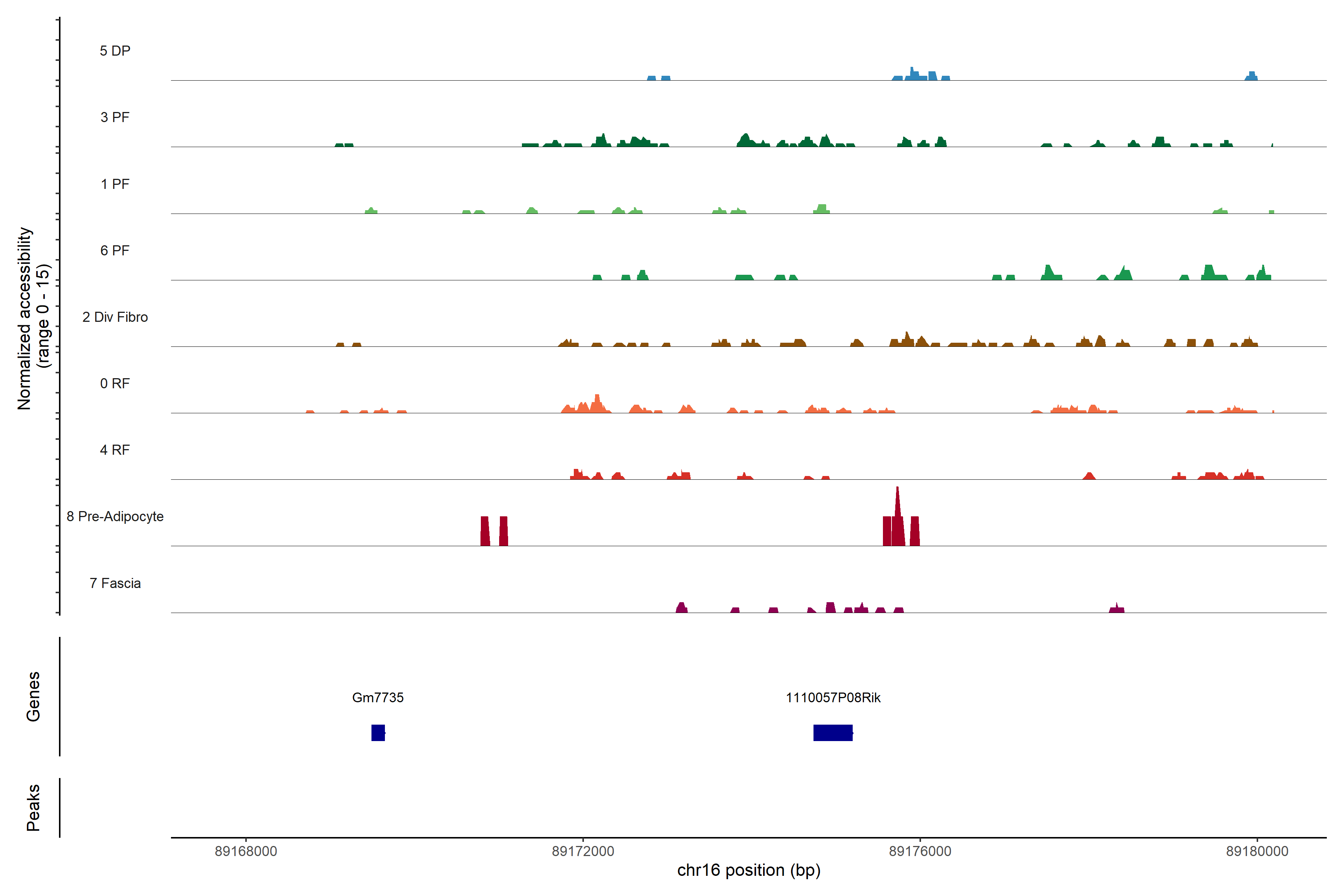
Task: Select the 3 PF track label
Action: click(115, 117)
